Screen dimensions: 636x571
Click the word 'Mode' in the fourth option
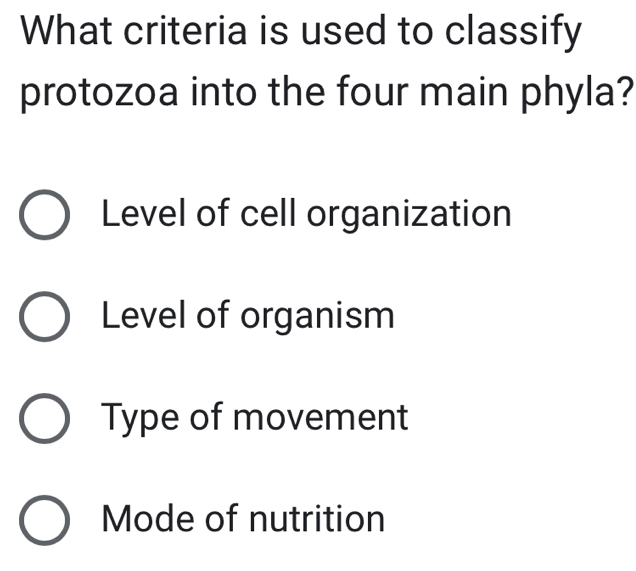click(149, 520)
